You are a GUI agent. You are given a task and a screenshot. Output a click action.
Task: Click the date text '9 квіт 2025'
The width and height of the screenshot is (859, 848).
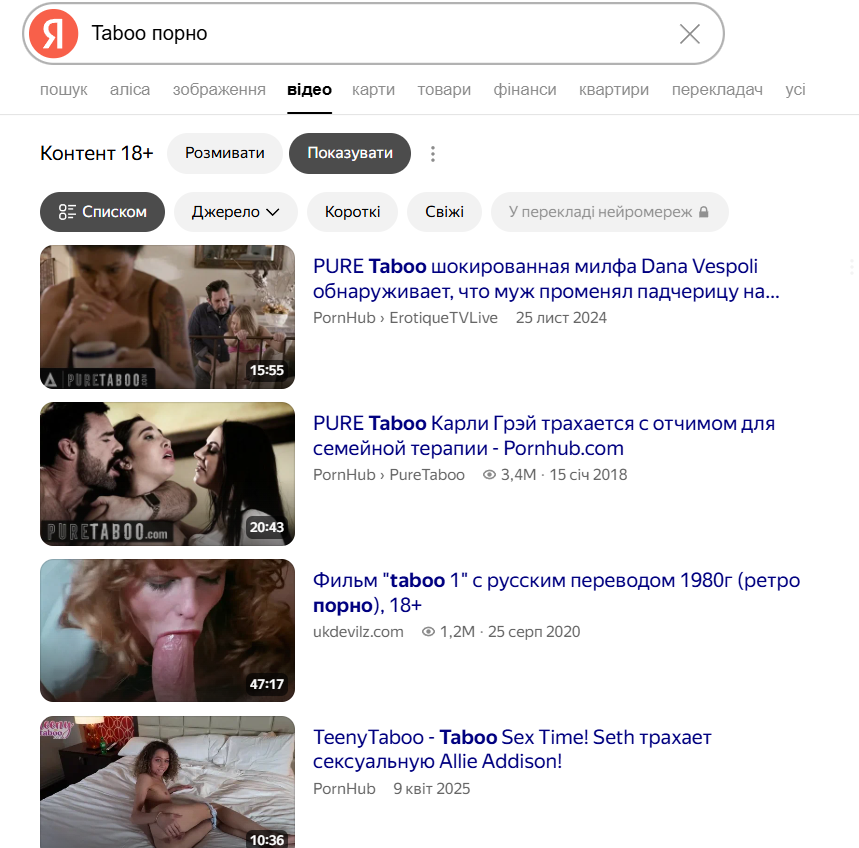point(432,789)
